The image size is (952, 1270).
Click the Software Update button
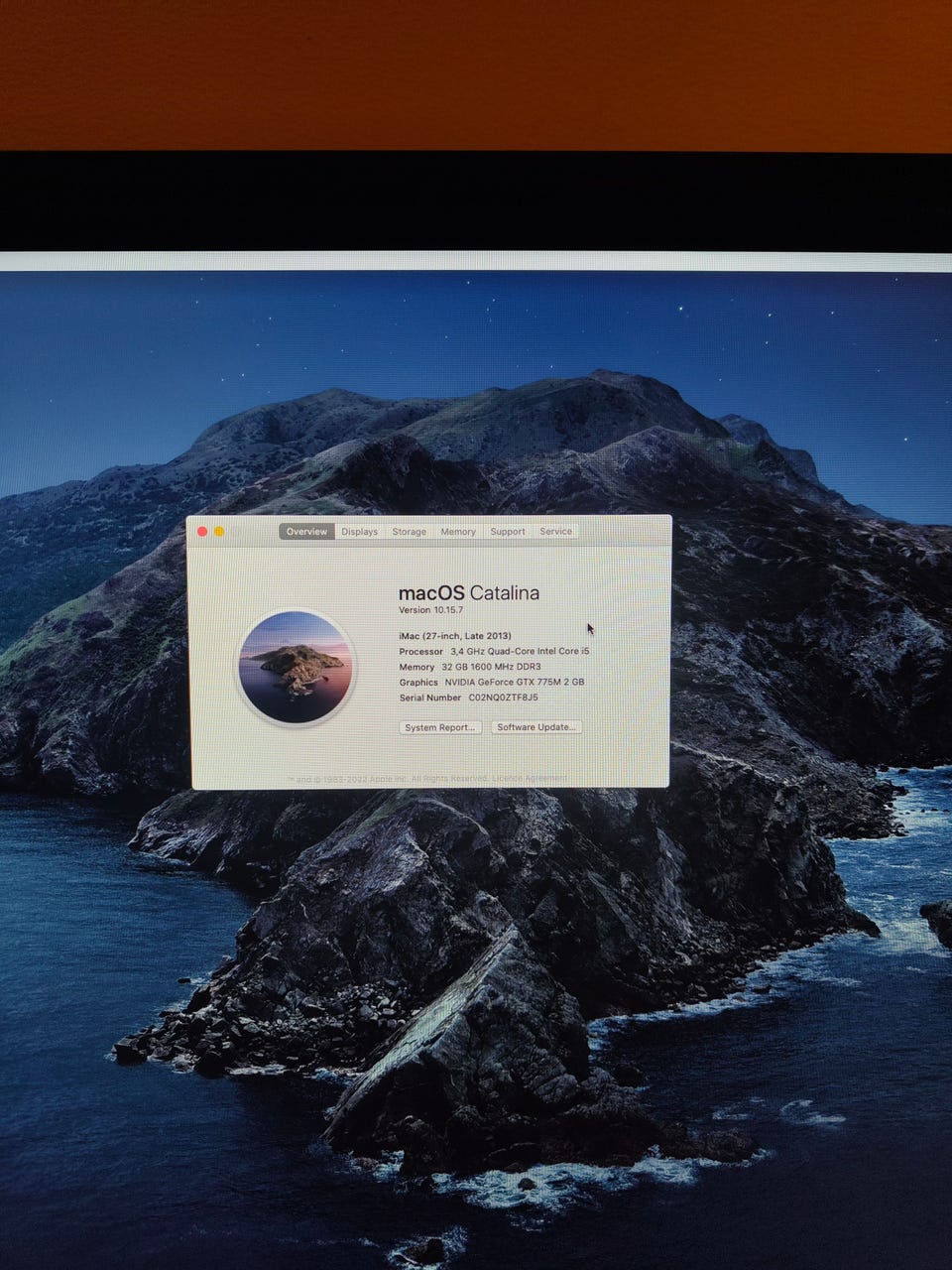click(x=535, y=727)
